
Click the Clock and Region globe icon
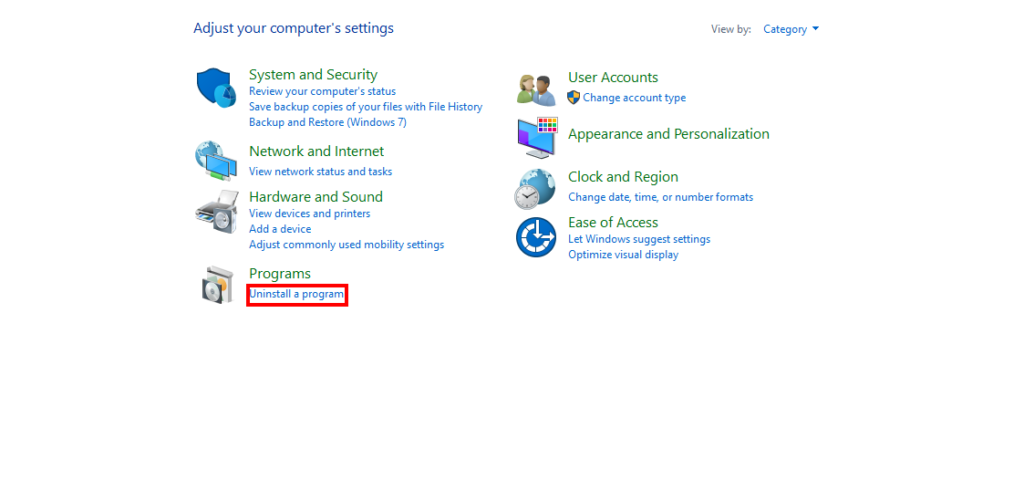point(535,188)
